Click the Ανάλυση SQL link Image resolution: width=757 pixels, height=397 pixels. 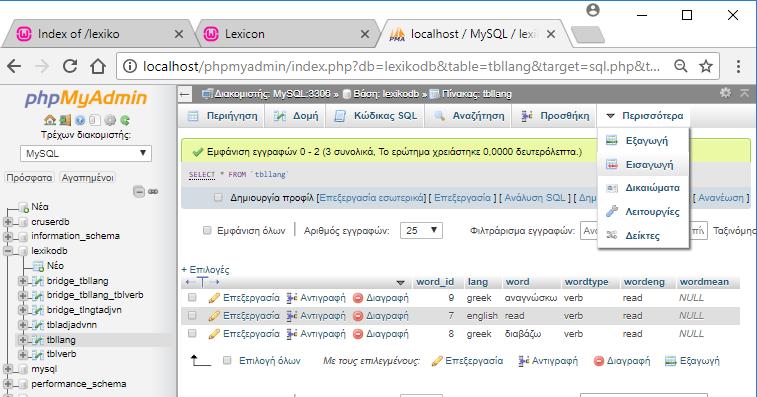(x=534, y=198)
